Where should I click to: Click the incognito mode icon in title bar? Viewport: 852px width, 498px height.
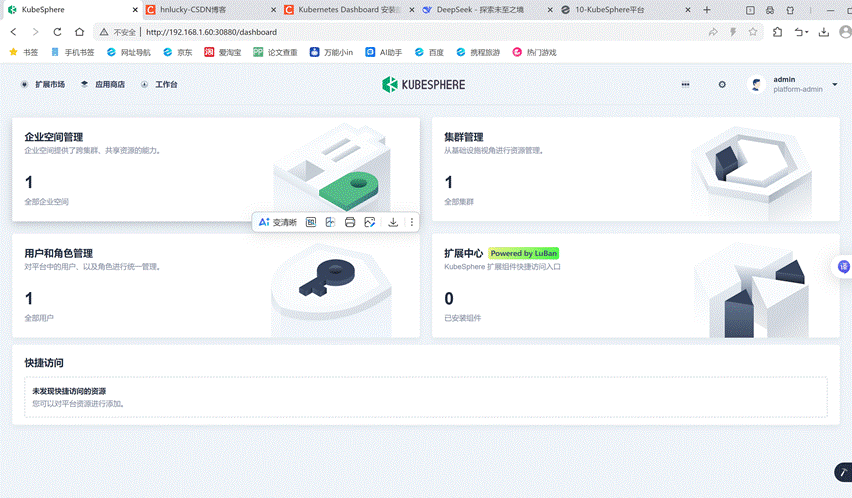[770, 10]
